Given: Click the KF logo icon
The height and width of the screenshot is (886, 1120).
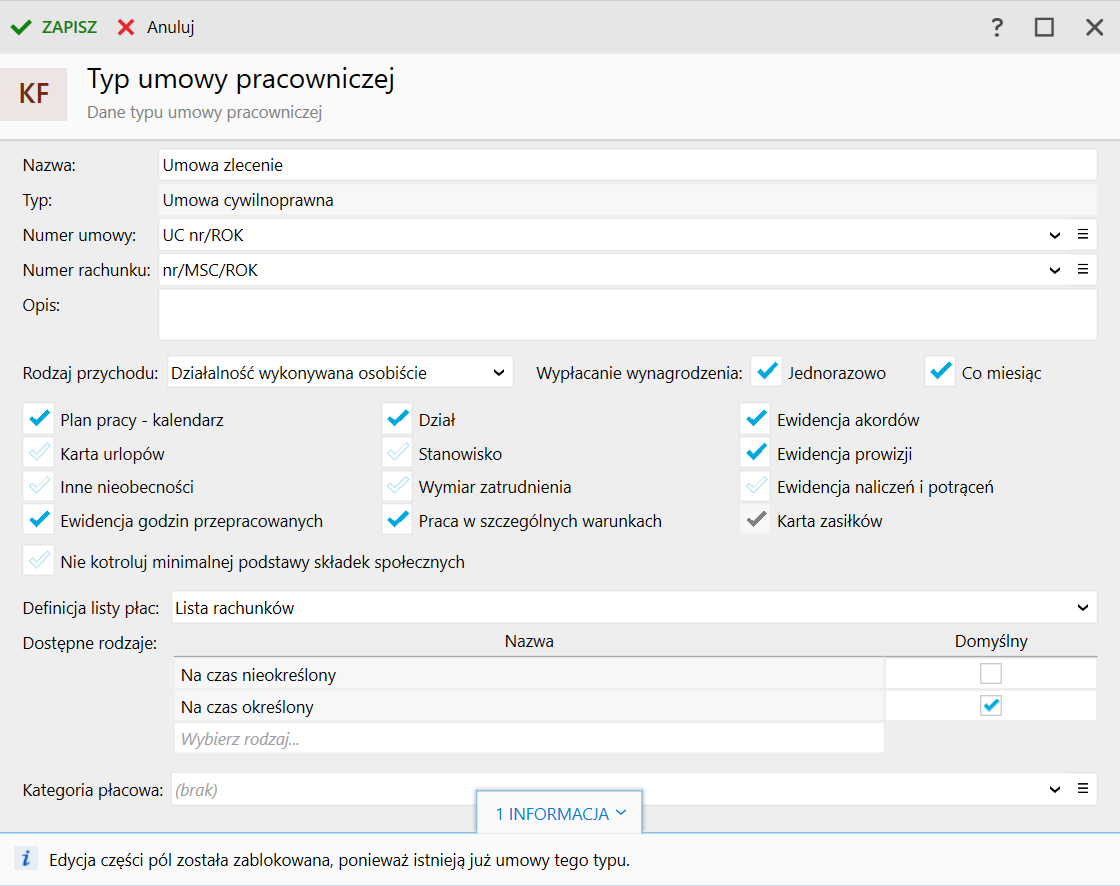Looking at the screenshot, I should point(34,94).
